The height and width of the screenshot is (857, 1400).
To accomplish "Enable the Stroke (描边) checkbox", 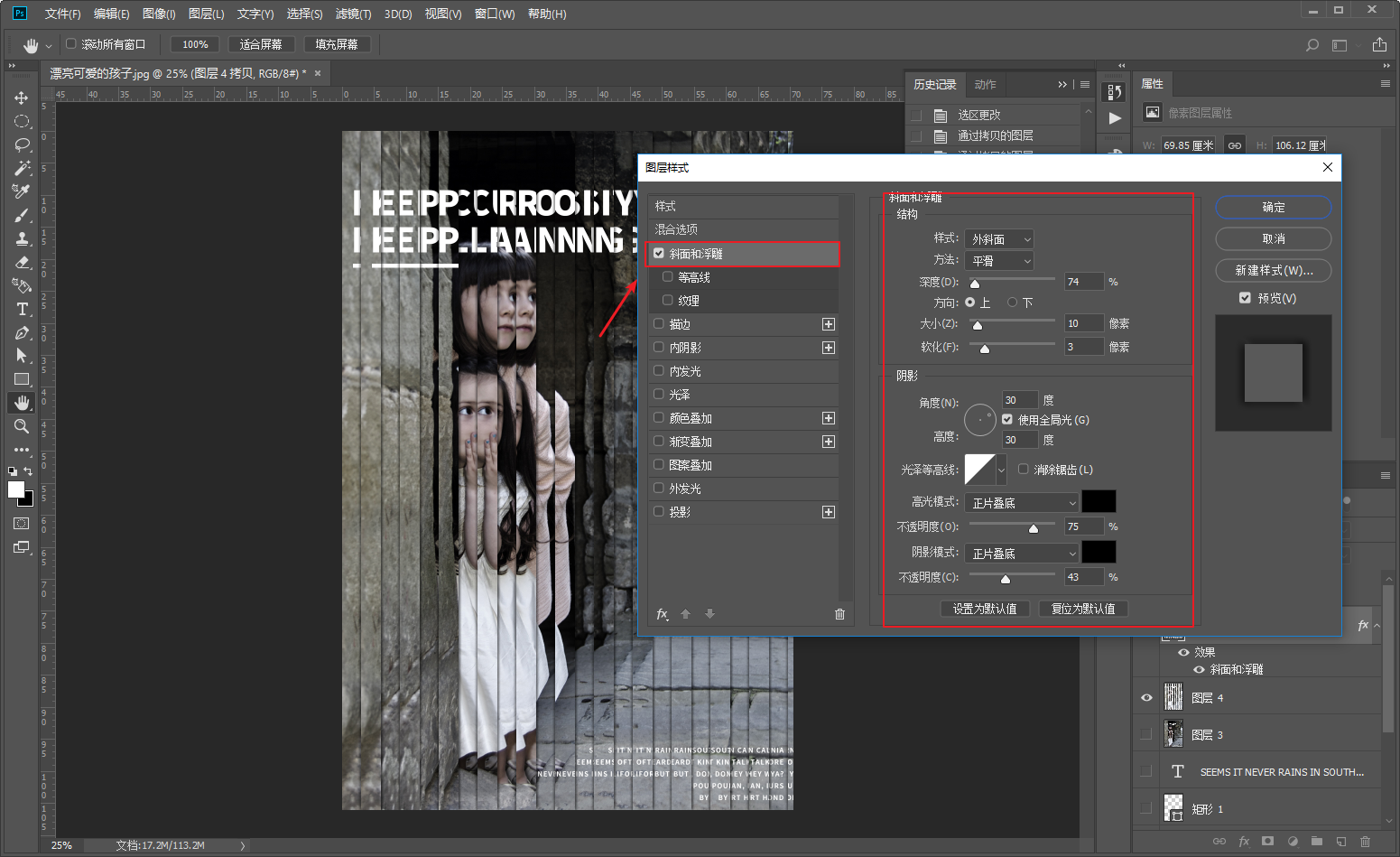I will (x=659, y=324).
